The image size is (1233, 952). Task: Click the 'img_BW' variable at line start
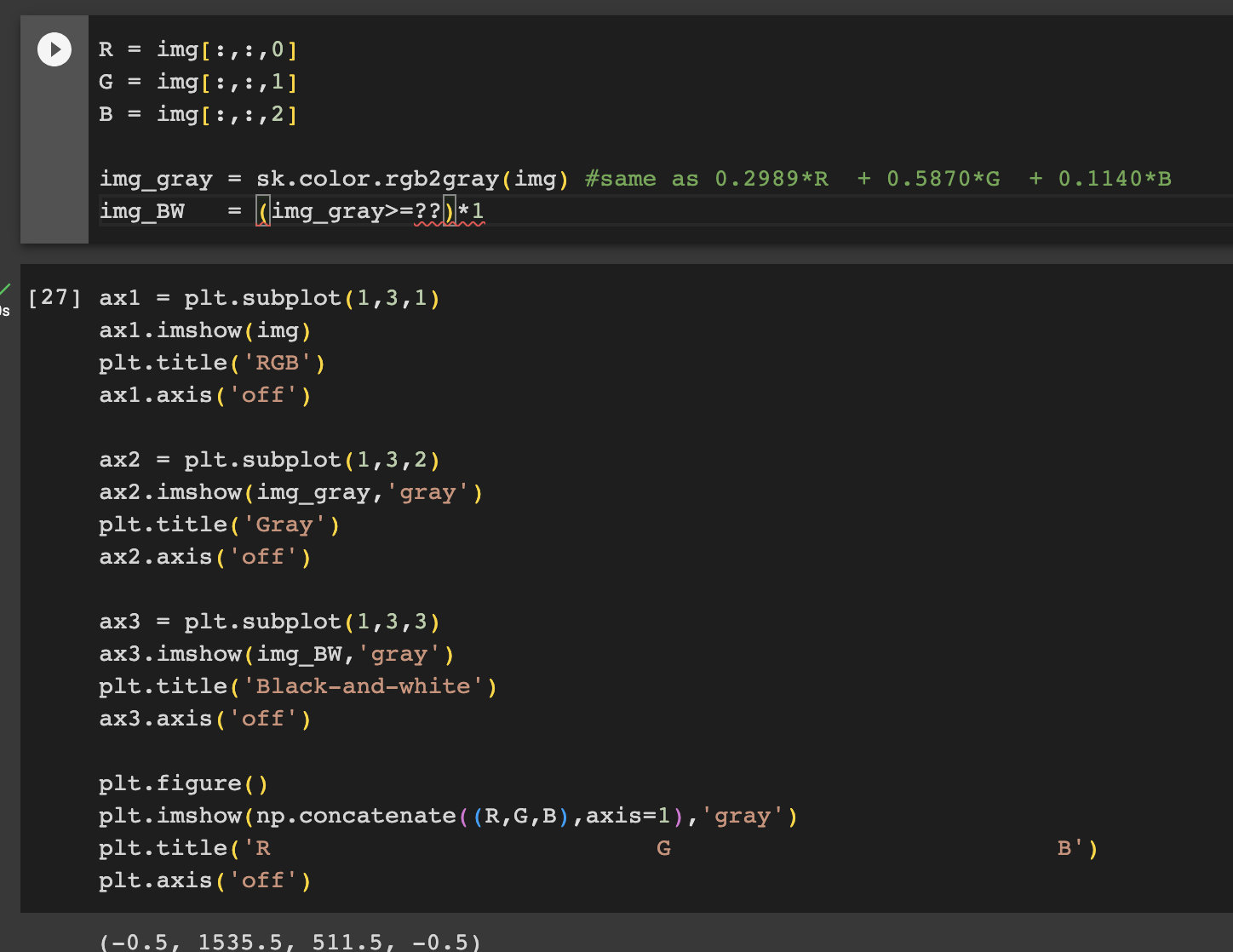(x=142, y=211)
